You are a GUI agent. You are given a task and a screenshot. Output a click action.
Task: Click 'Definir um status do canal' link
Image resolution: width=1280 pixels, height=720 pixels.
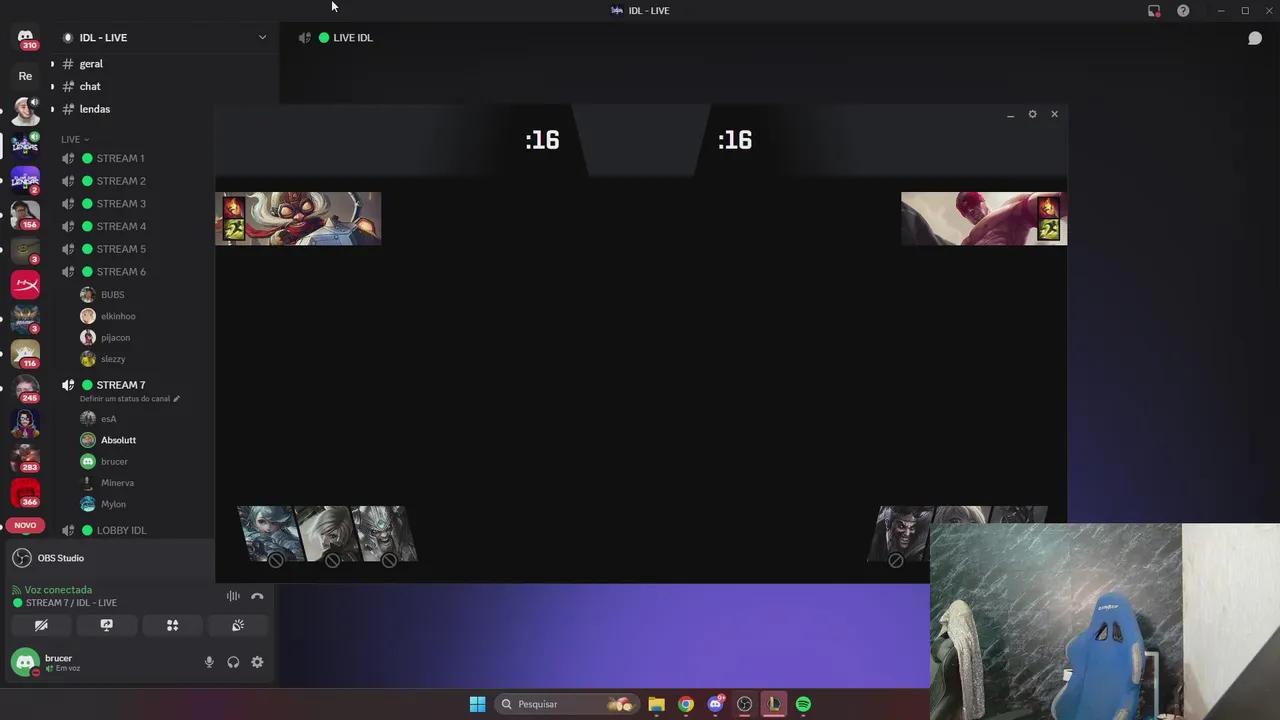(x=130, y=399)
